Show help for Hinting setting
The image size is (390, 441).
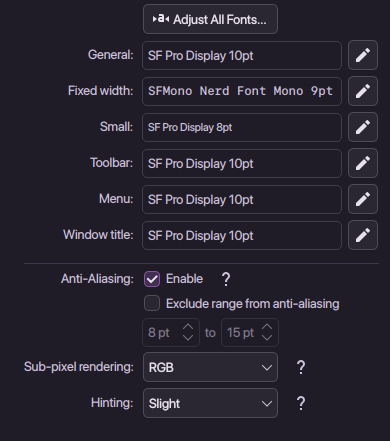pyautogui.click(x=301, y=403)
